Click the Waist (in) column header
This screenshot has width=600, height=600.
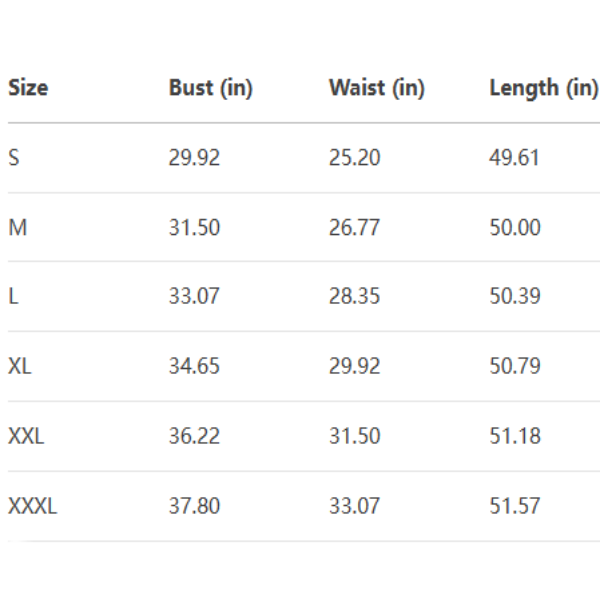point(376,88)
